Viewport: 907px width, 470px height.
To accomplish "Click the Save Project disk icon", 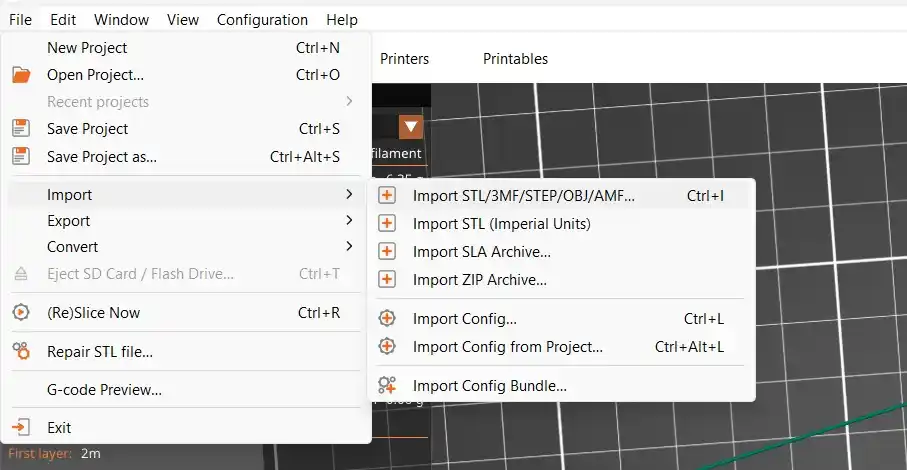I will 21,129.
